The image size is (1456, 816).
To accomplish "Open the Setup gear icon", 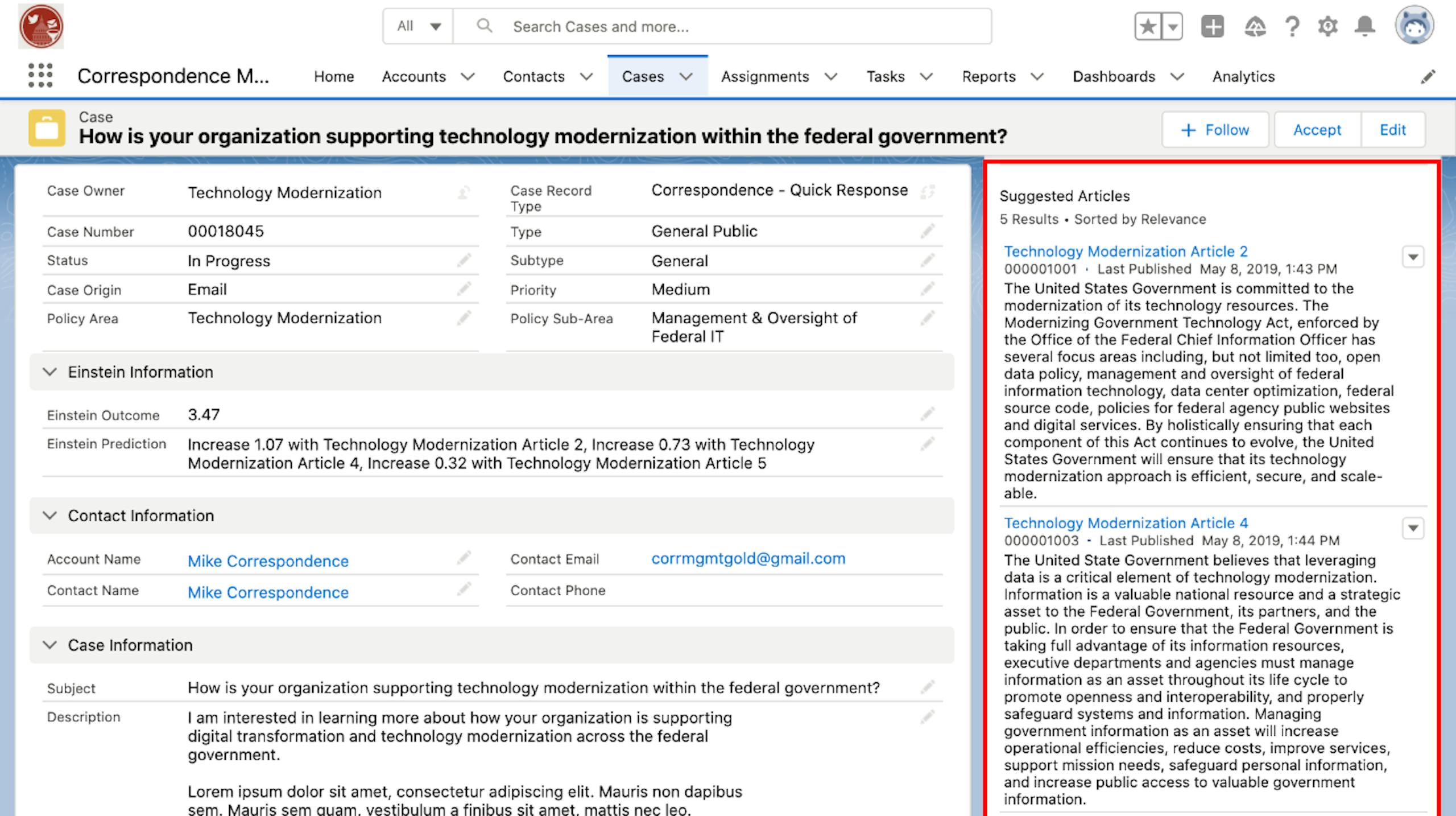I will 1327,26.
